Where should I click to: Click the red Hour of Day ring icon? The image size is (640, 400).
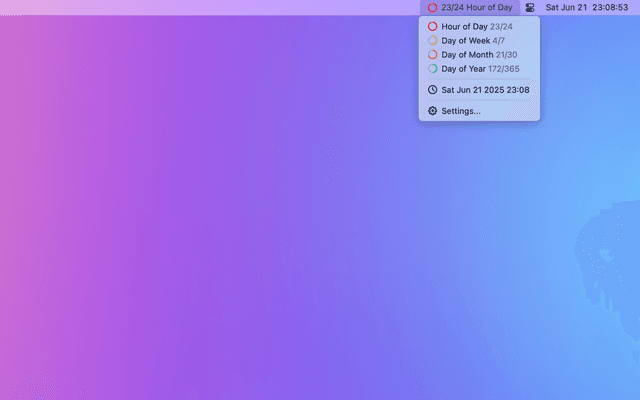433,26
